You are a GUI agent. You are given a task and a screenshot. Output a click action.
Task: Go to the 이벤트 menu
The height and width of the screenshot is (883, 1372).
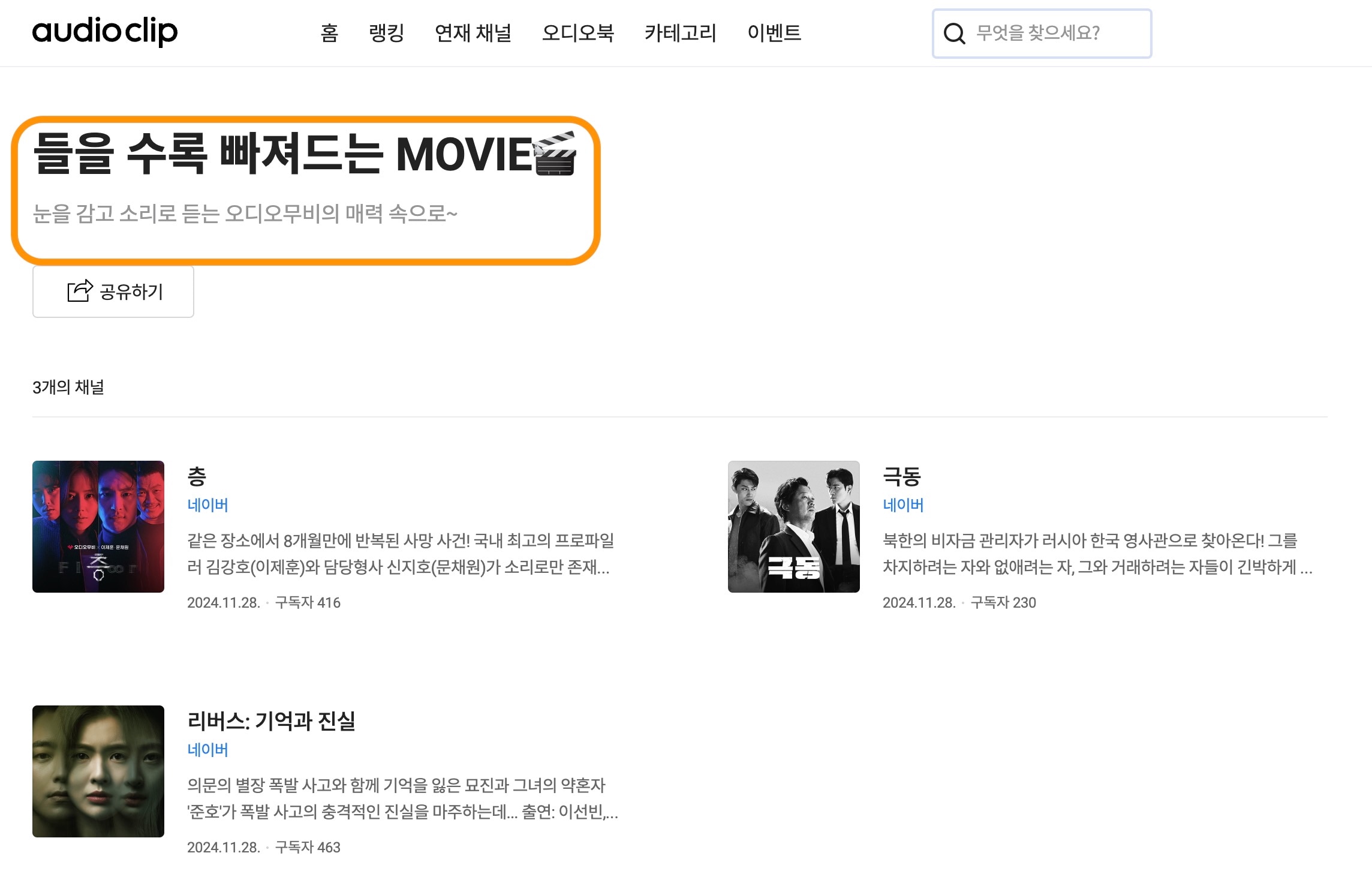(x=774, y=32)
